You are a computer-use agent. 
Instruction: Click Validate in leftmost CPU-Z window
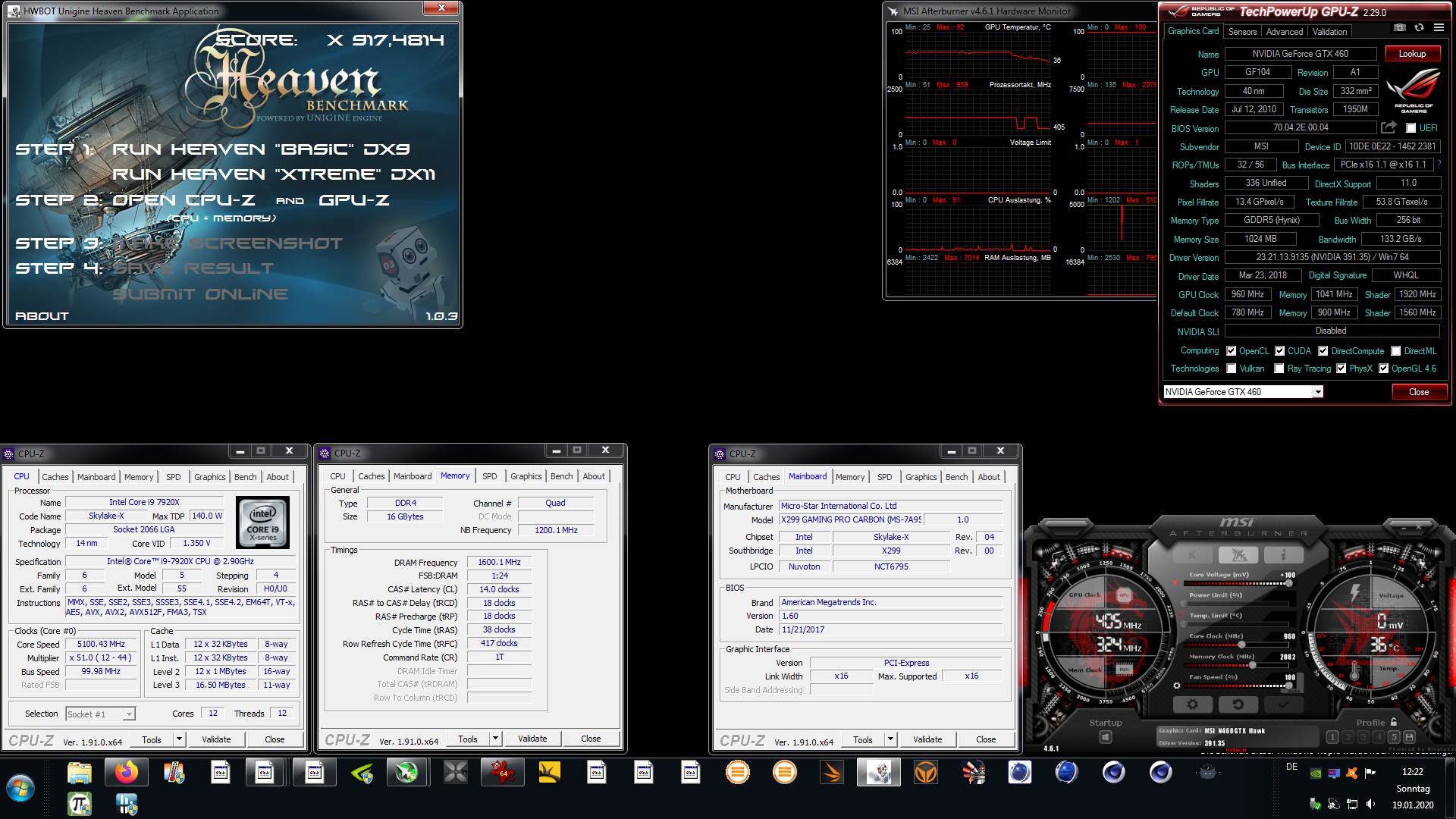[216, 739]
